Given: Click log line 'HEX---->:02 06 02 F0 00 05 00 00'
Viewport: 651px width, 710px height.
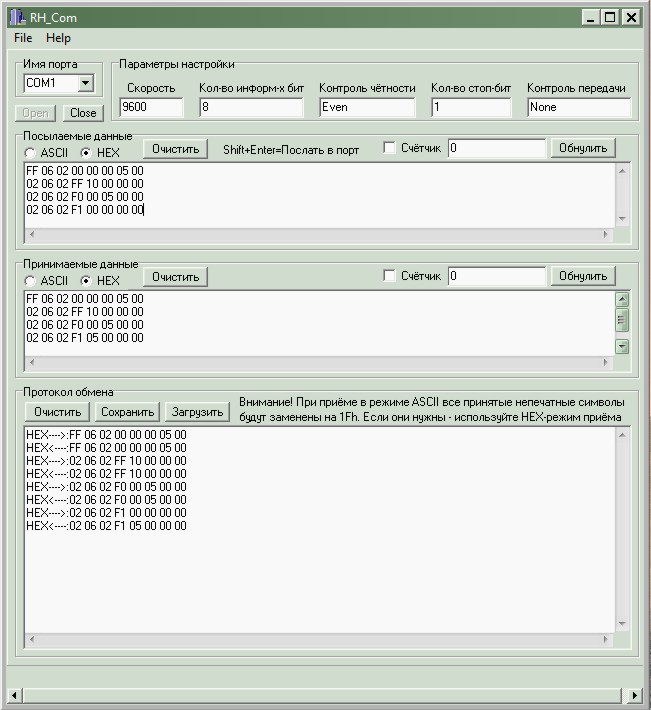Looking at the screenshot, I should 106,487.
